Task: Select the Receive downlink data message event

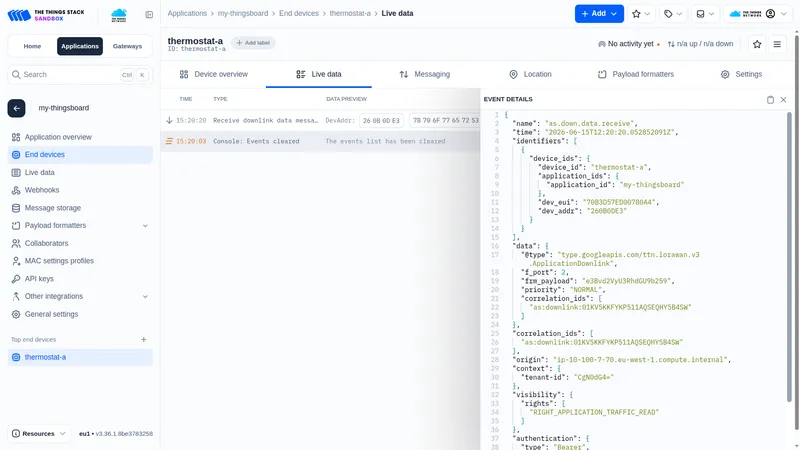Action: [320, 121]
